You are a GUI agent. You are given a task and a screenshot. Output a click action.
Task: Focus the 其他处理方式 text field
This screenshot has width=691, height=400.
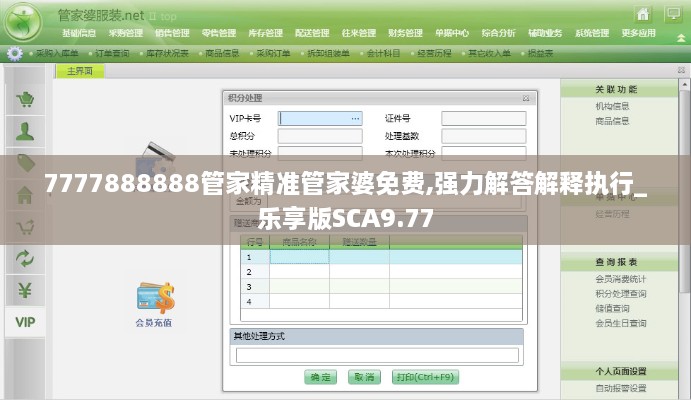tap(377, 356)
